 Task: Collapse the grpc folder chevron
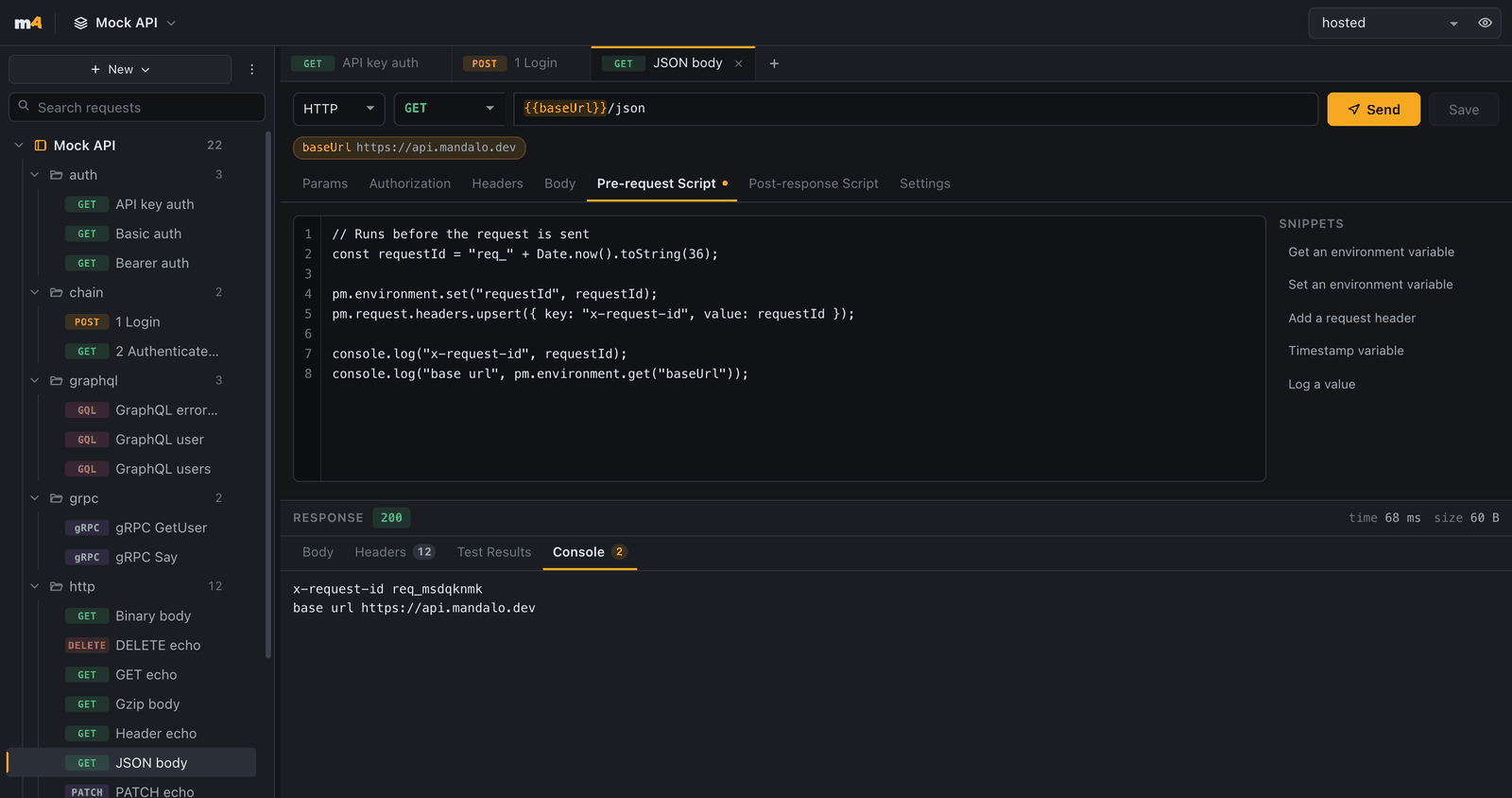point(35,498)
